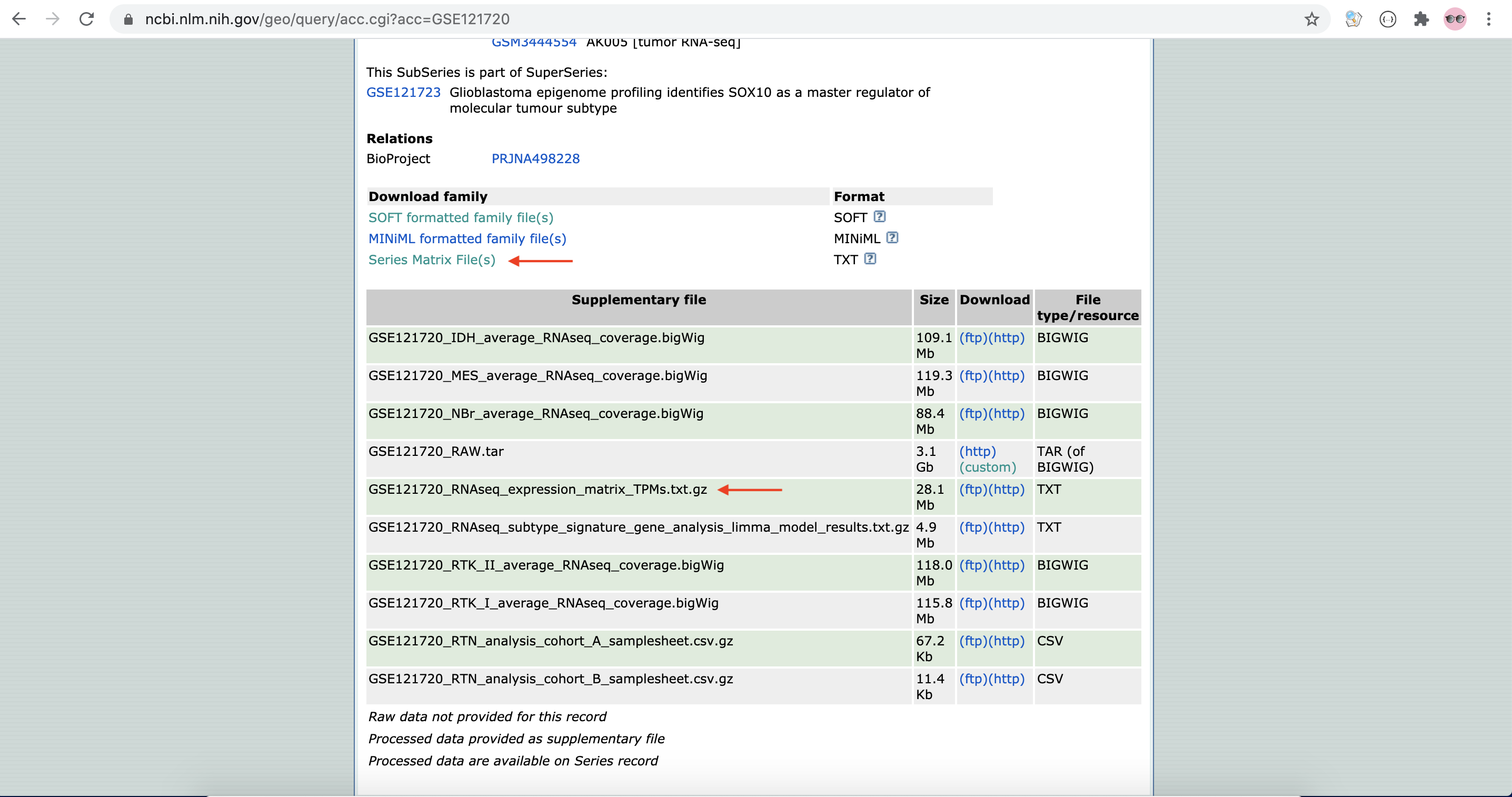
Task: Click ftp link for cohort_B_samplesheet csv
Action: (973, 679)
